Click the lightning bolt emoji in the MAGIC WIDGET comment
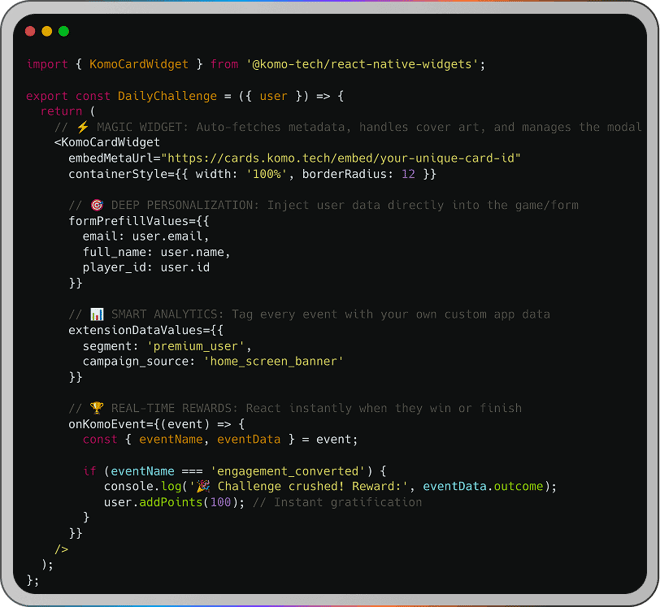Viewport: 660px width, 607px height. pyautogui.click(x=83, y=127)
